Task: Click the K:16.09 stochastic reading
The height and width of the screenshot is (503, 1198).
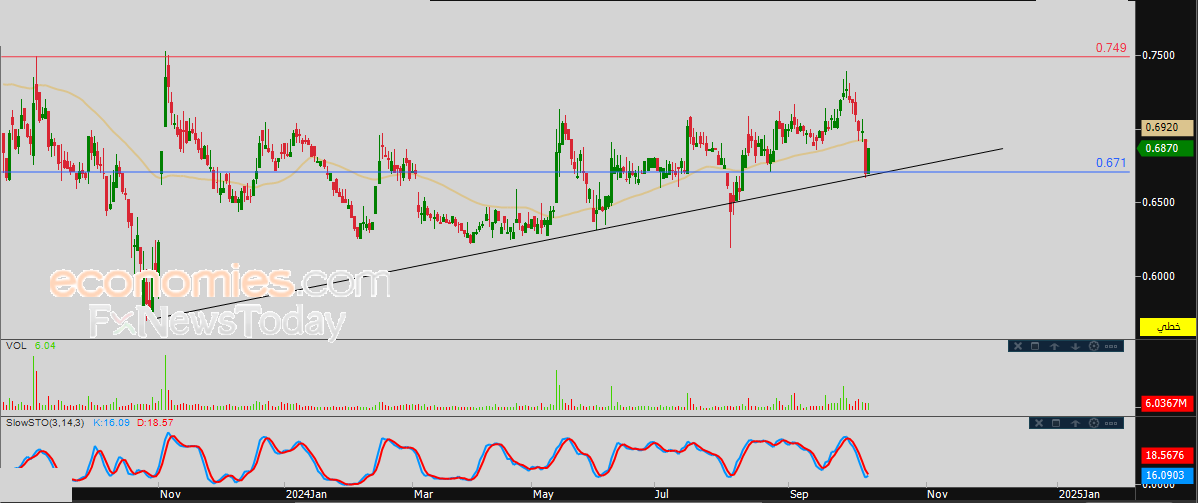Action: (112, 422)
